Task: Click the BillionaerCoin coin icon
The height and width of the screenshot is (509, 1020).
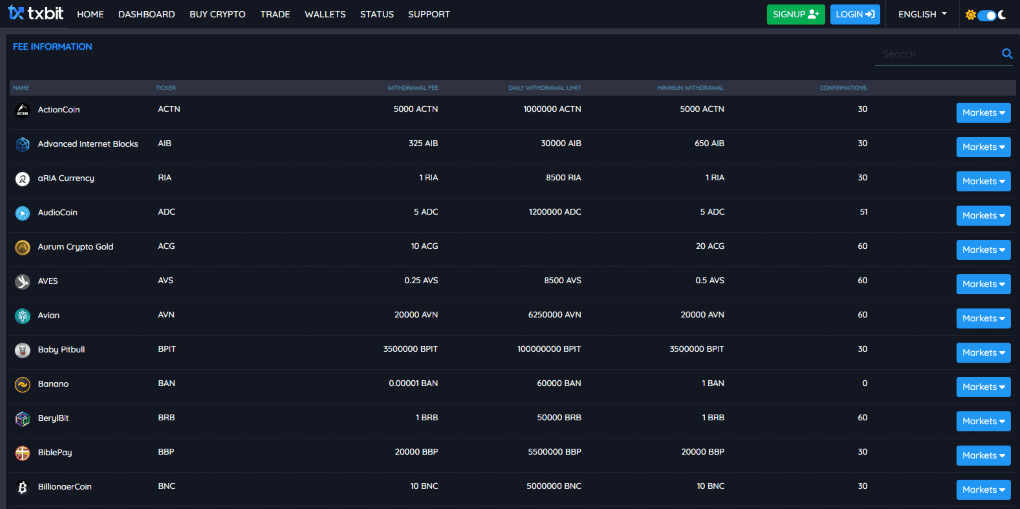Action: point(22,488)
